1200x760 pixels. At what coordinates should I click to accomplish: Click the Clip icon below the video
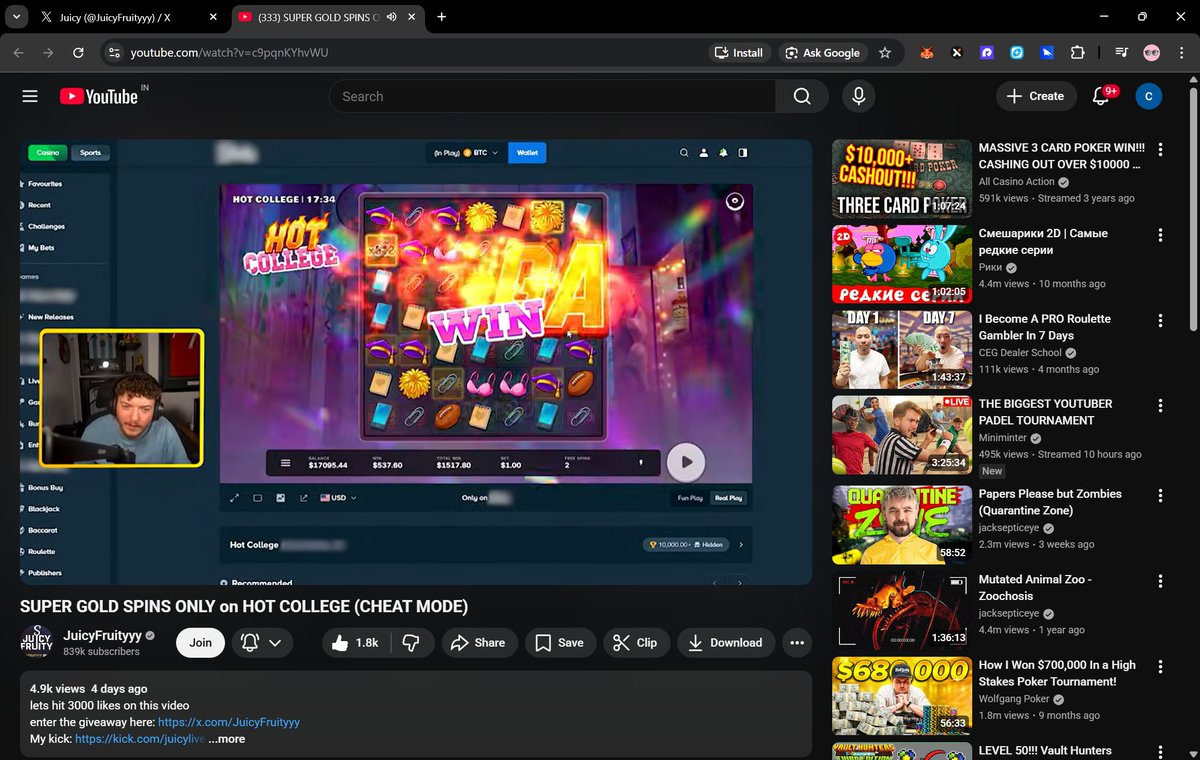(622, 643)
